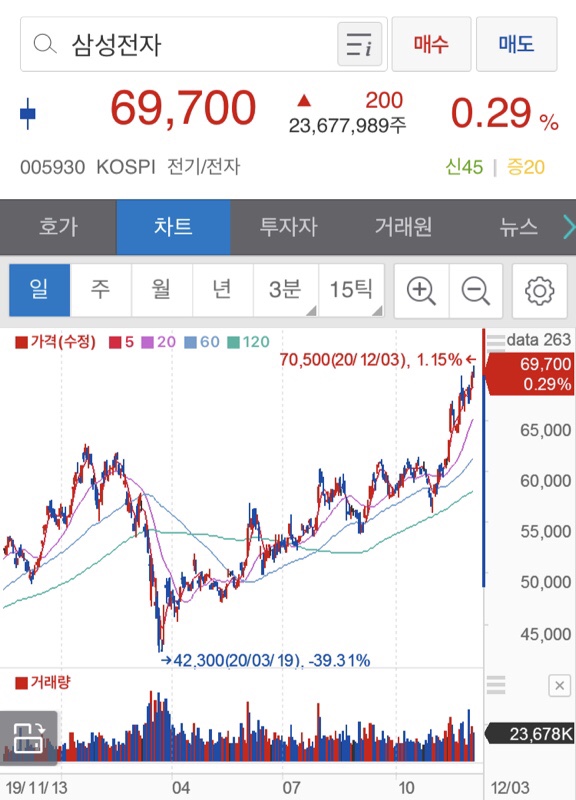Image resolution: width=576 pixels, height=800 pixels.
Task: Tap the green 신45 credit label
Action: [464, 167]
